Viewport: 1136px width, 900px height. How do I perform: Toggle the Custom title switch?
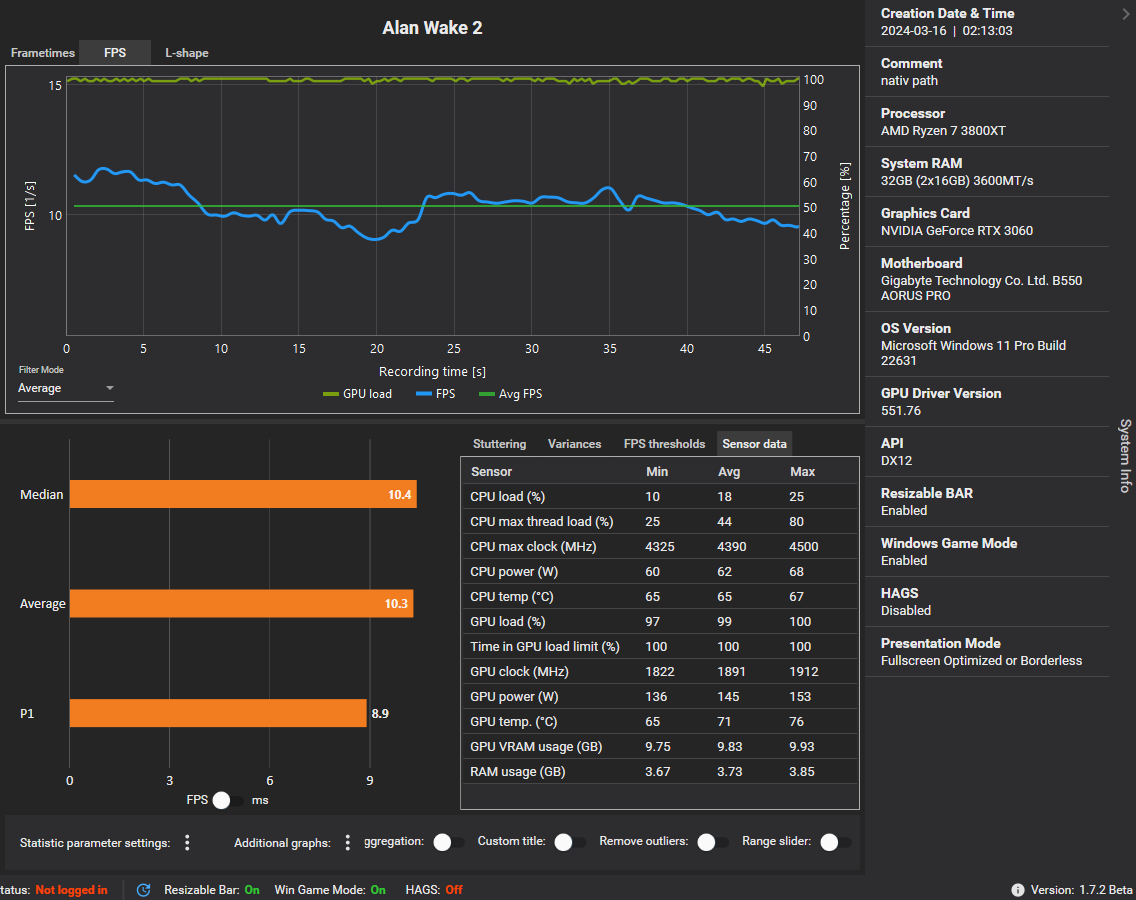tap(569, 842)
